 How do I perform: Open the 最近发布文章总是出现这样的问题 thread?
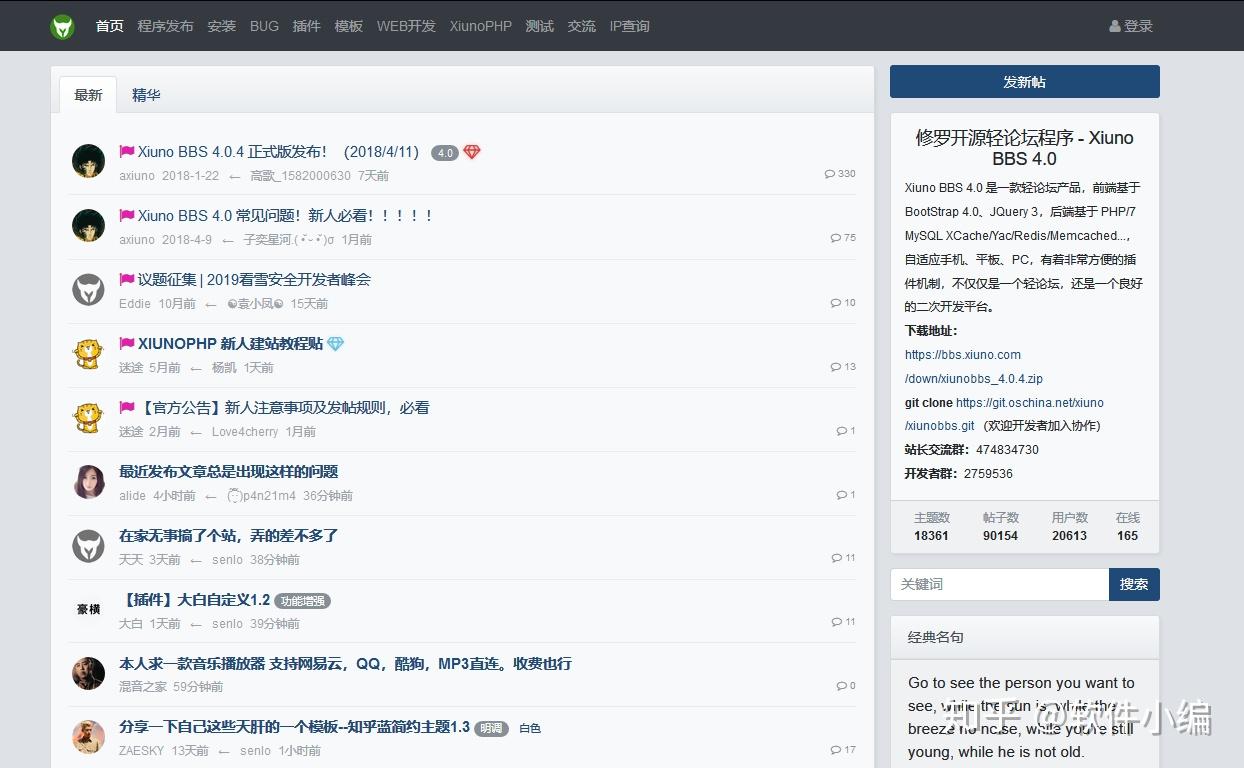tap(229, 472)
